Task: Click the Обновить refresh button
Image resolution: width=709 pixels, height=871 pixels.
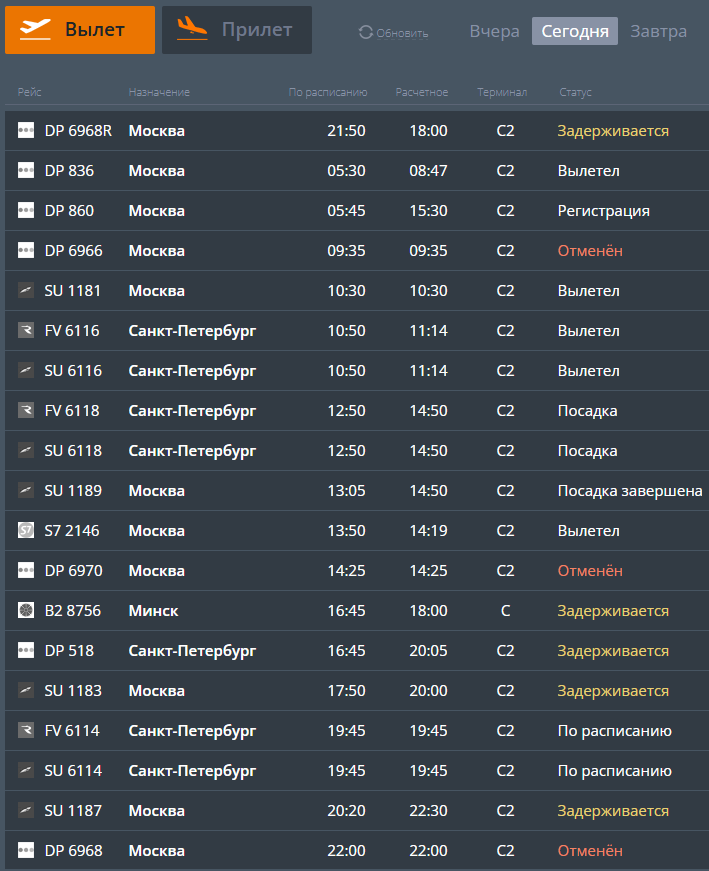Action: (x=393, y=33)
